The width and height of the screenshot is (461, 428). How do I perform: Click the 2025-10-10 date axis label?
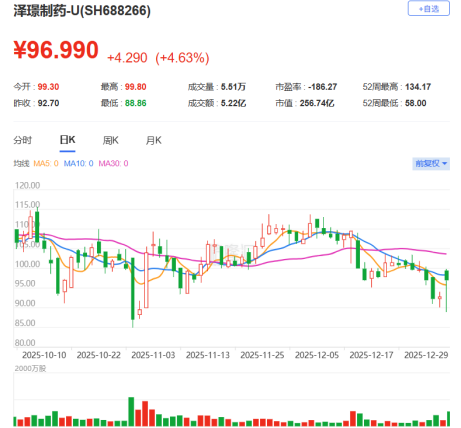[x=44, y=355]
